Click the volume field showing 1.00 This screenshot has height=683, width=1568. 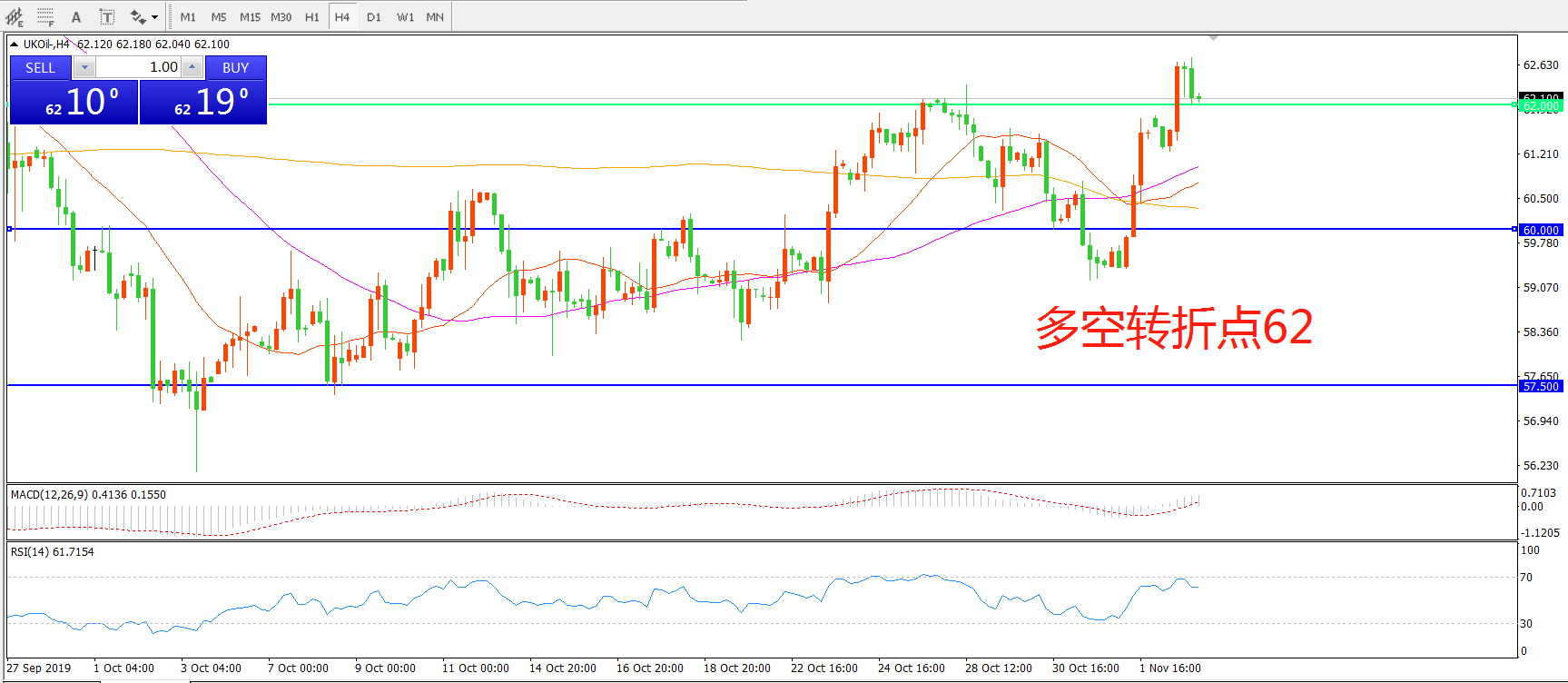coord(139,67)
